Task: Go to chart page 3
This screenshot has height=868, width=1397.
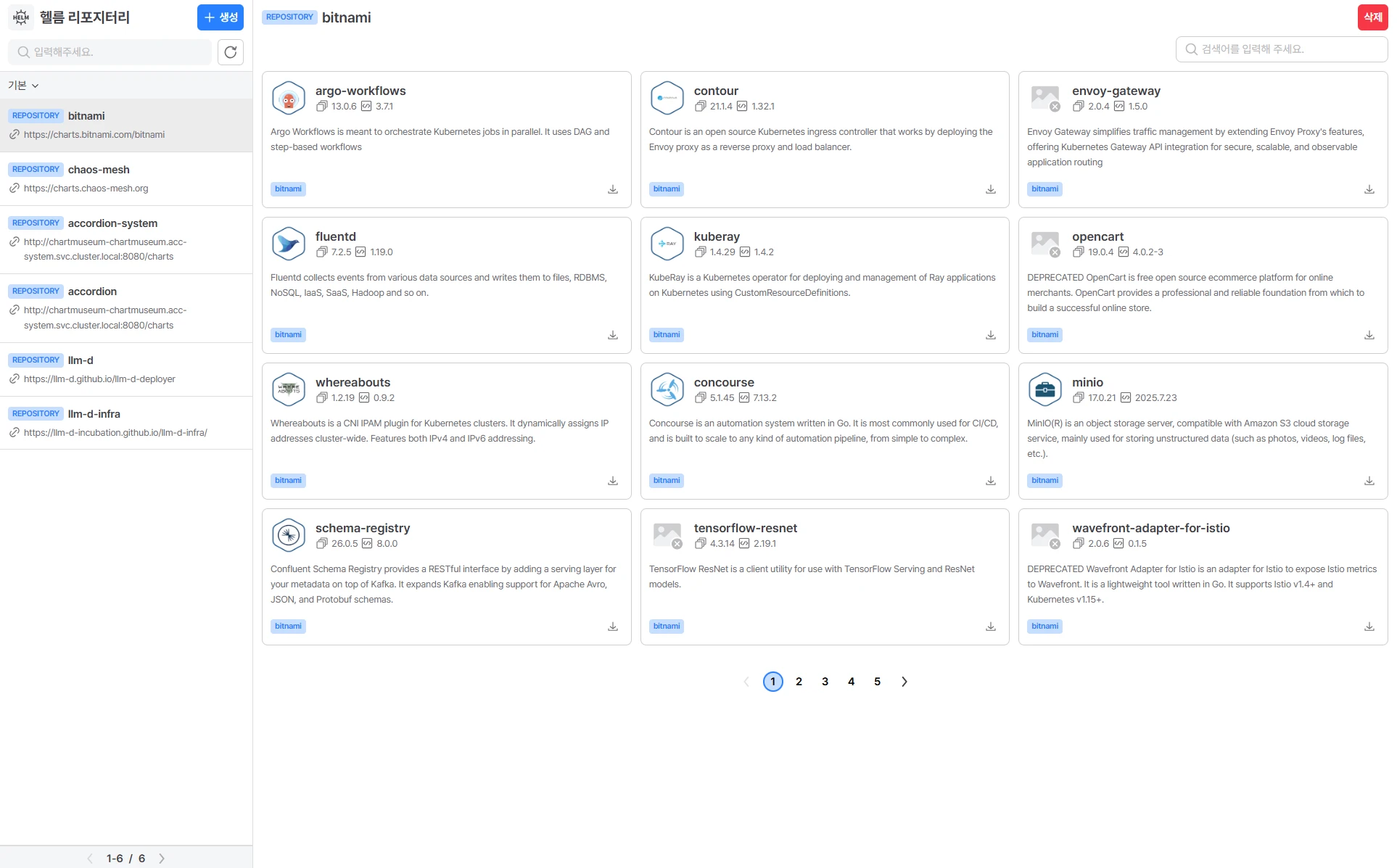Action: pos(825,682)
